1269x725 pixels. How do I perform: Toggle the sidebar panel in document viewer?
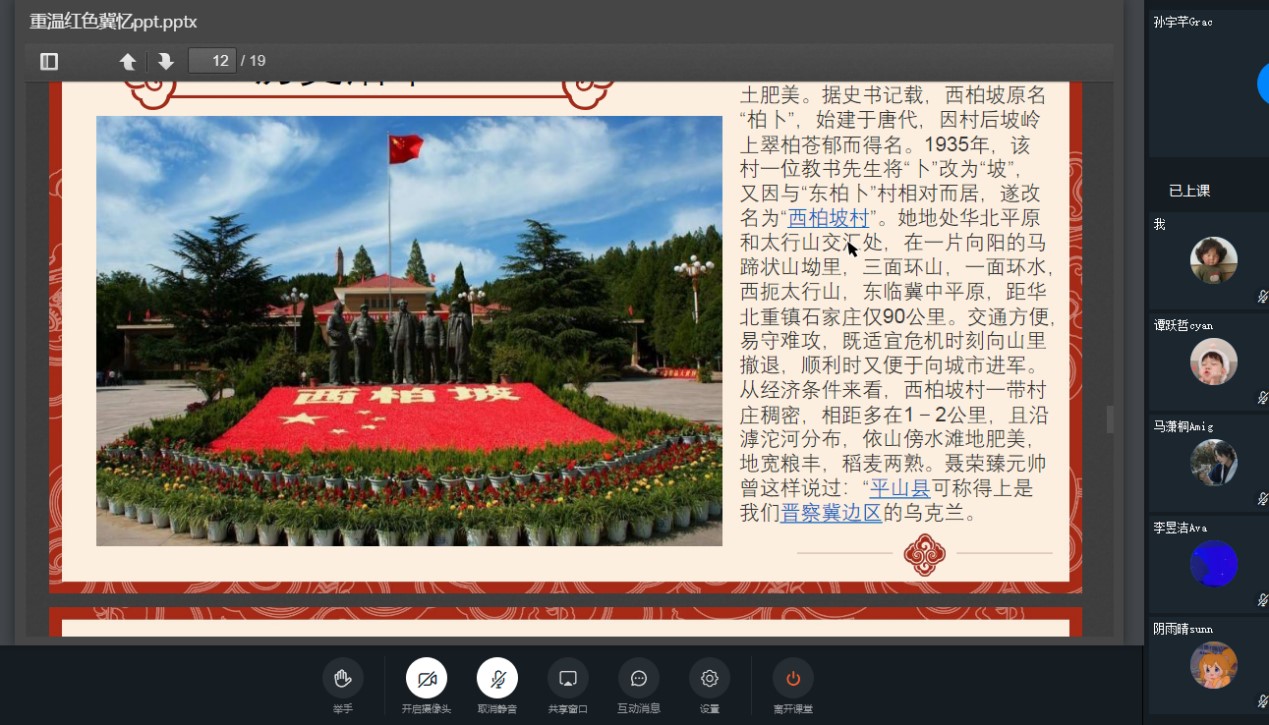coord(49,61)
